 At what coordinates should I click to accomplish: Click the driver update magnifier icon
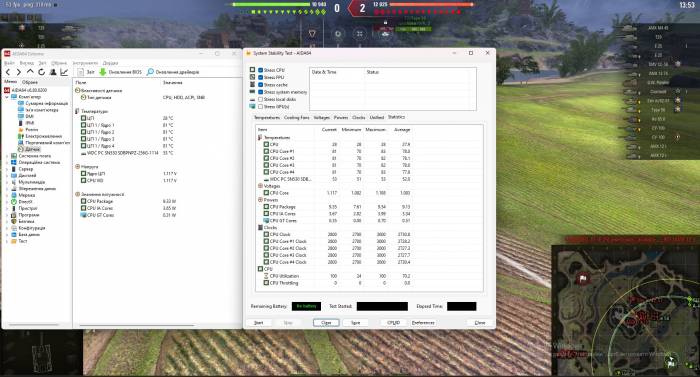point(150,72)
